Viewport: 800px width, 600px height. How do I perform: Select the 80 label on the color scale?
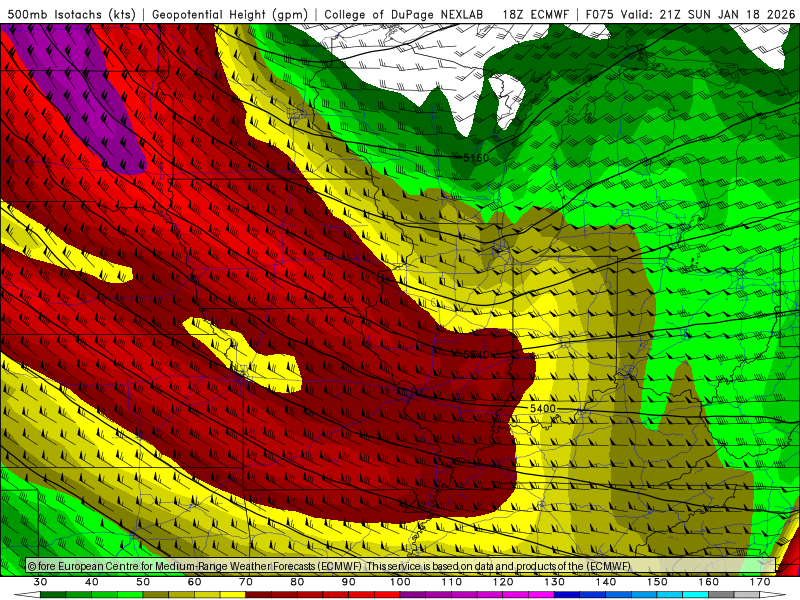(x=297, y=582)
